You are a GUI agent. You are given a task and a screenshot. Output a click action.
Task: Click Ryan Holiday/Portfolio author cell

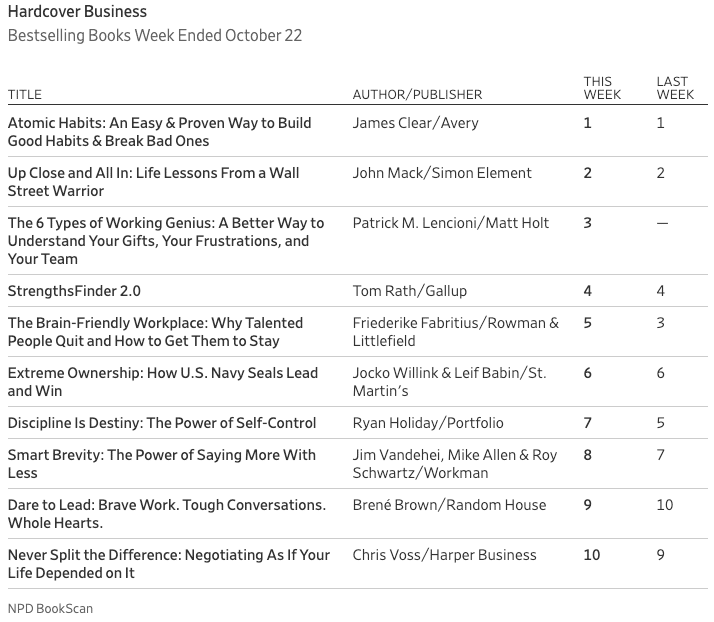(428, 423)
